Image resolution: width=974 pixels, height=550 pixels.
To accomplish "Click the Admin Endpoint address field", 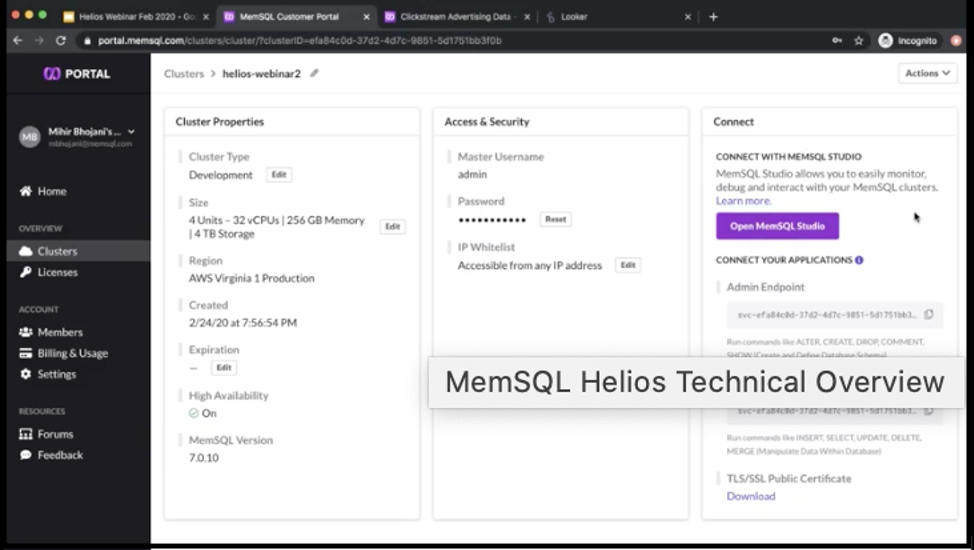I will pos(835,314).
